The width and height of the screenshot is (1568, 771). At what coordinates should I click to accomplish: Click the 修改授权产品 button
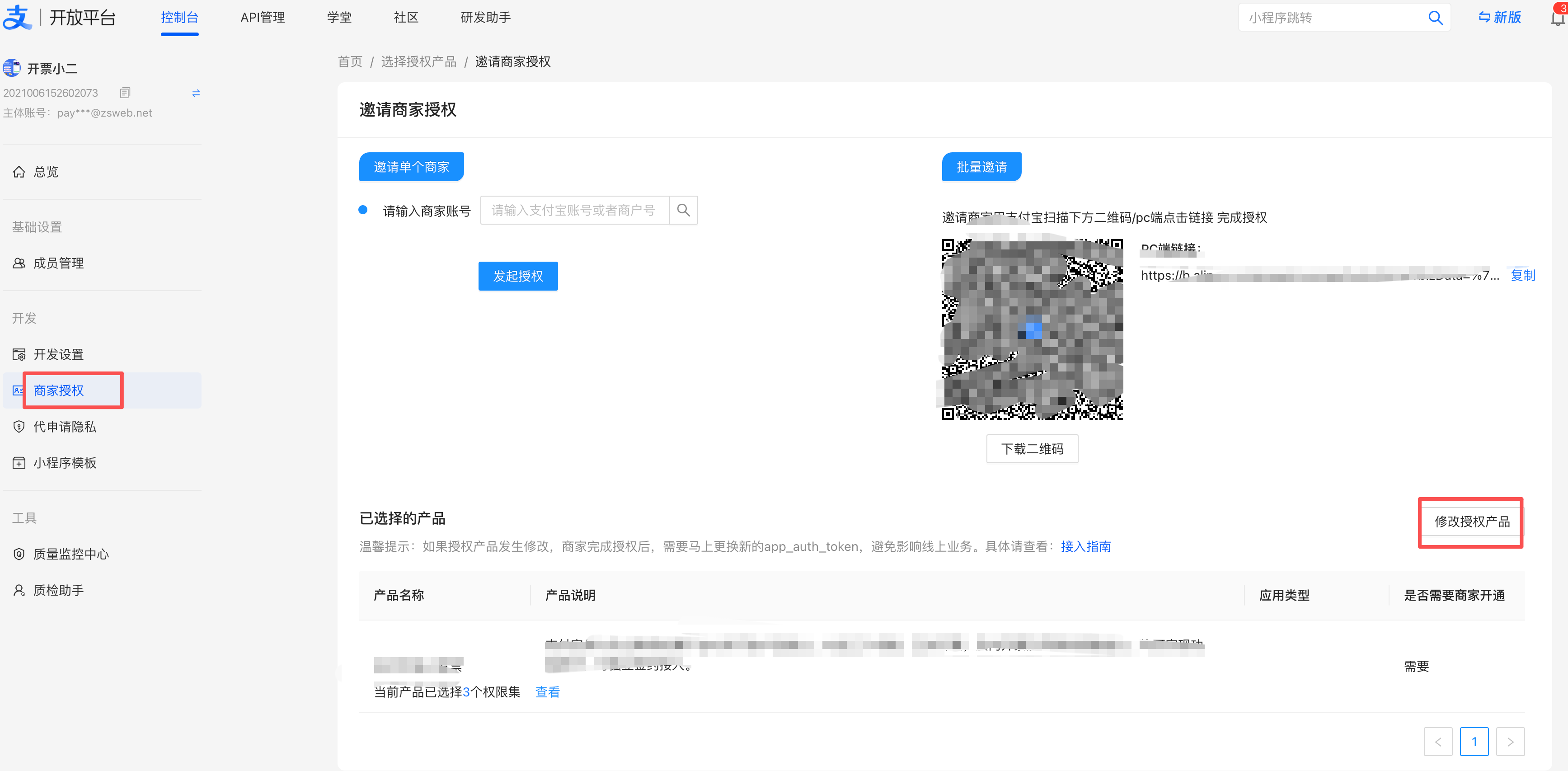coord(1472,522)
